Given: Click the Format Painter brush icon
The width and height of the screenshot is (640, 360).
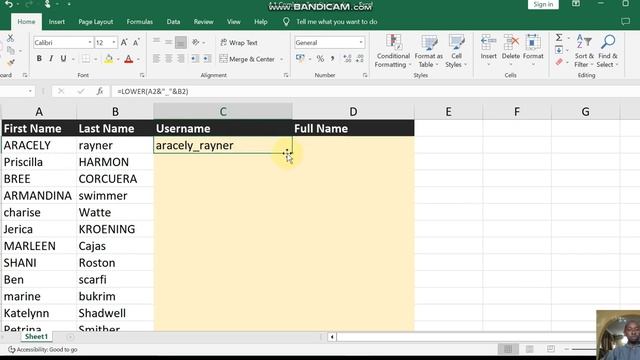Looking at the screenshot, I should click(x=11, y=62).
